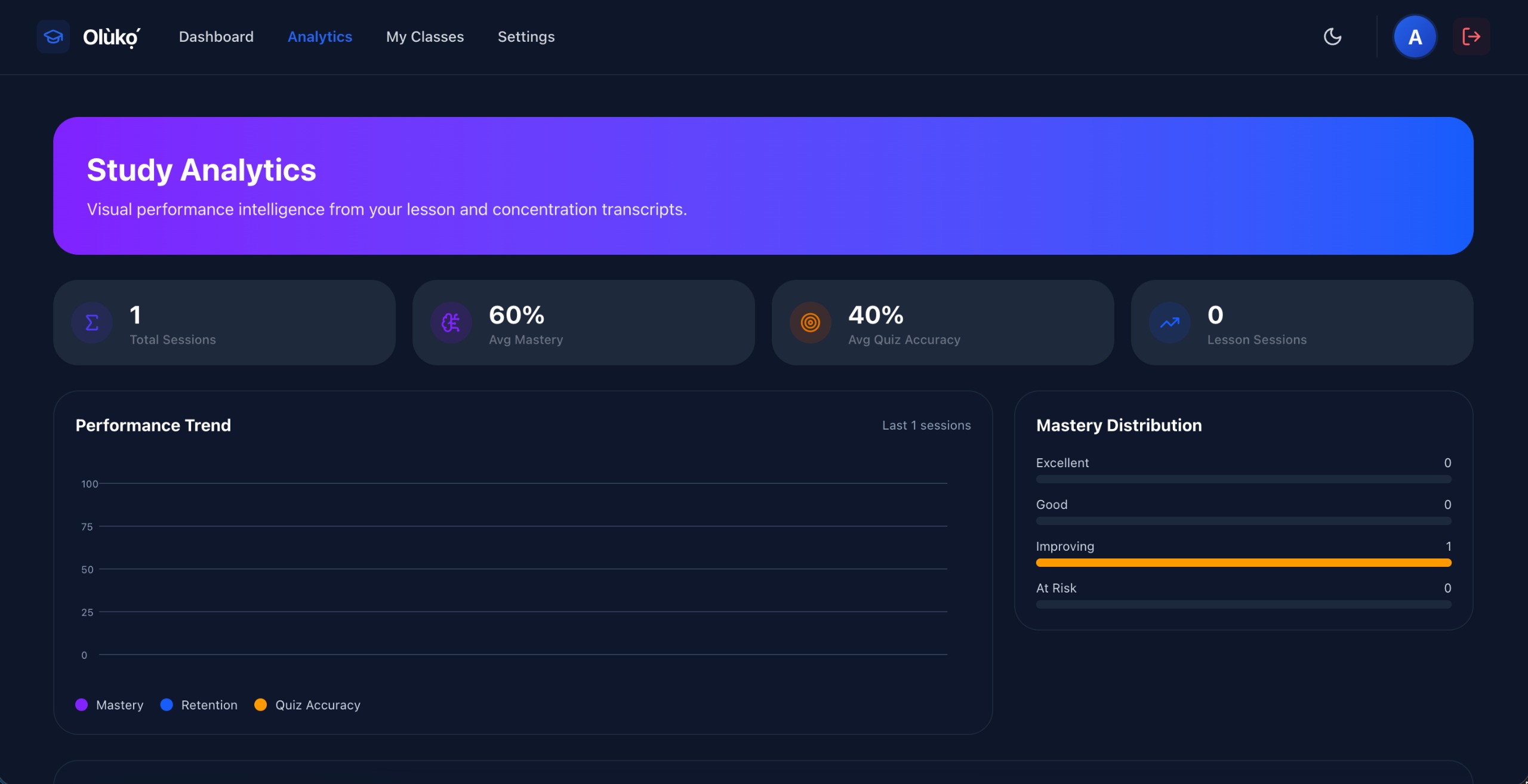
Task: Toggle the Quiz Accuracy legend item
Action: 307,705
